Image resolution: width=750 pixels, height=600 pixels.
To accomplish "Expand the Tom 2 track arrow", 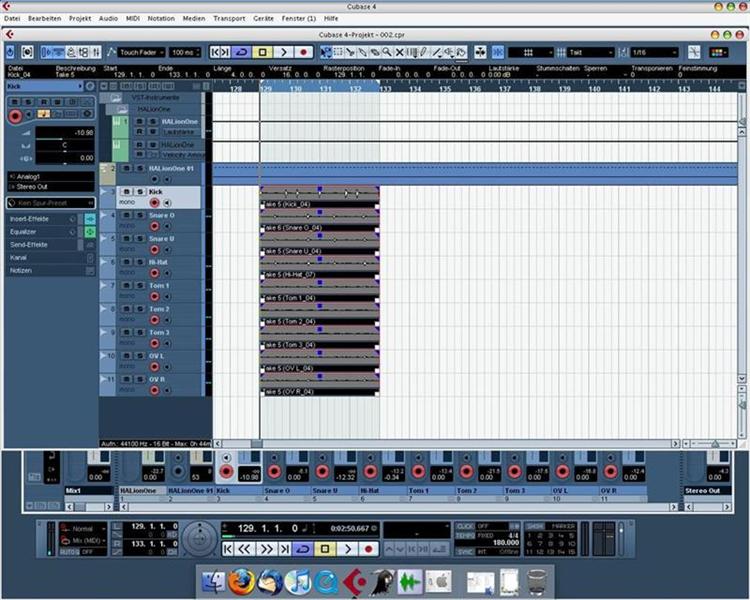I will pyautogui.click(x=104, y=309).
